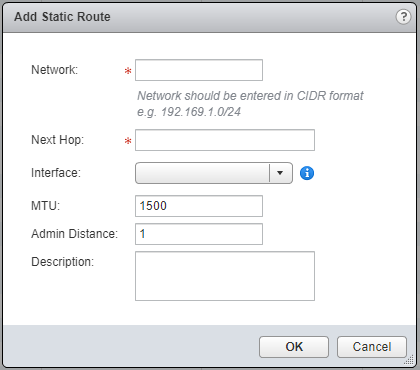Click the Admin Distance label
The image size is (420, 370).
click(75, 234)
